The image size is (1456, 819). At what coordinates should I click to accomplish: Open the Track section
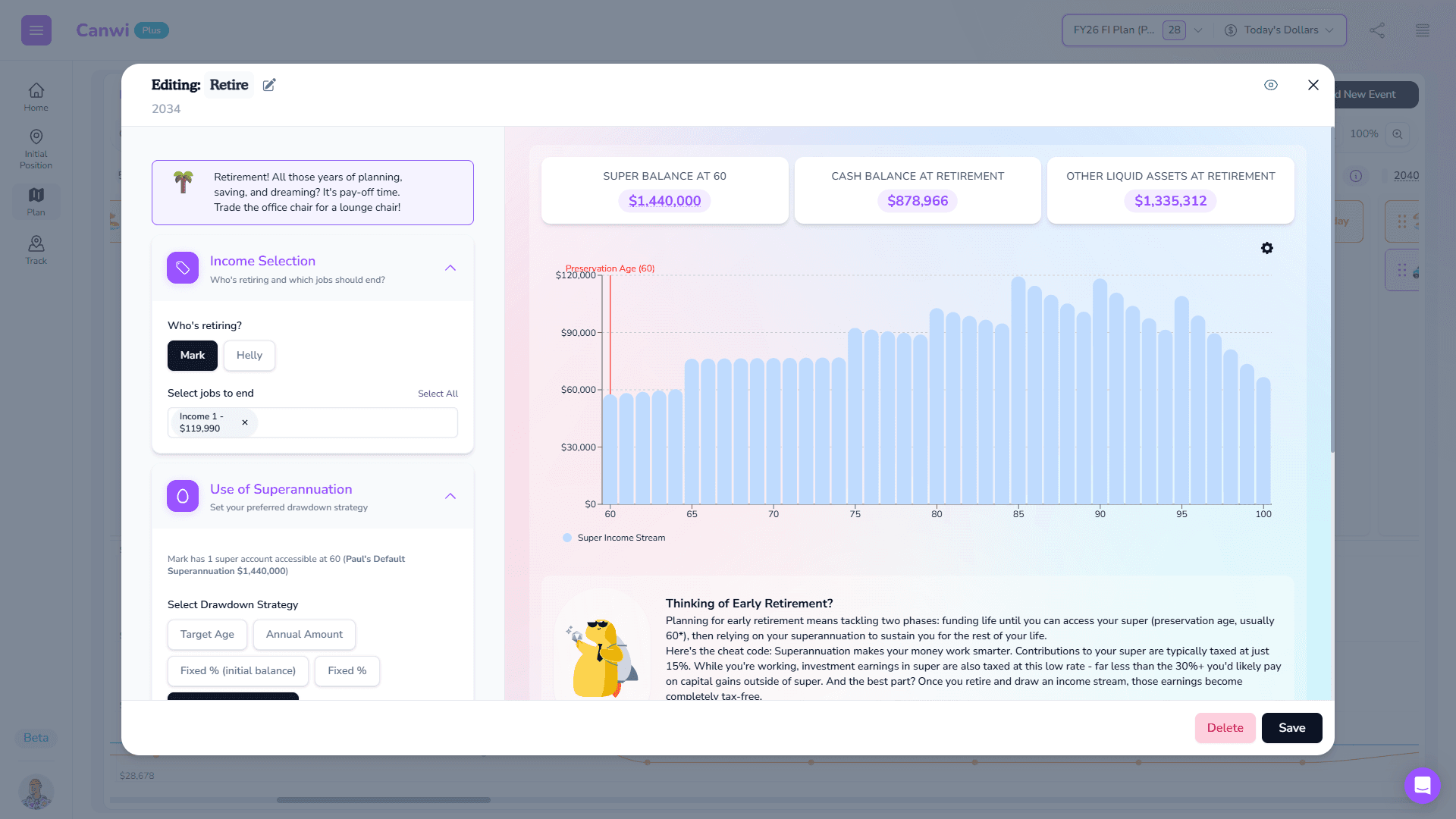[36, 248]
